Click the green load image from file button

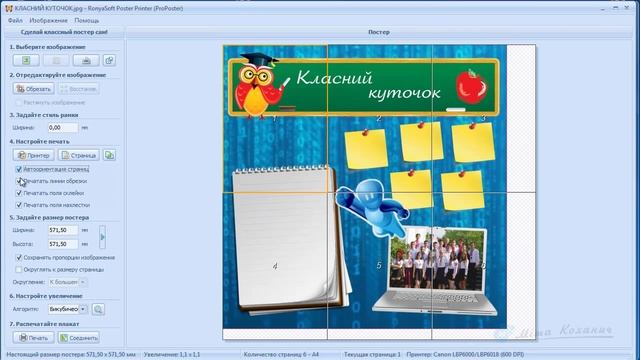point(26,60)
